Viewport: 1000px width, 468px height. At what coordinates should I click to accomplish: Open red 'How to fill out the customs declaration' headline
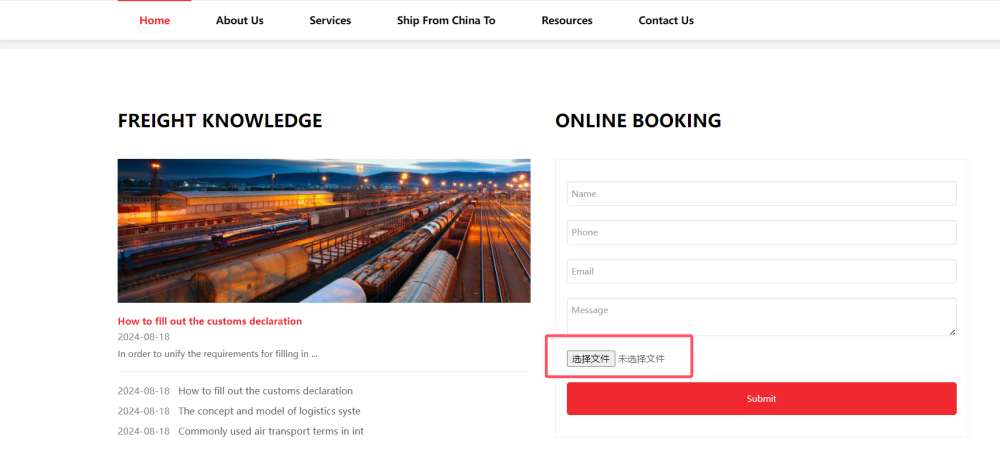[x=210, y=321]
